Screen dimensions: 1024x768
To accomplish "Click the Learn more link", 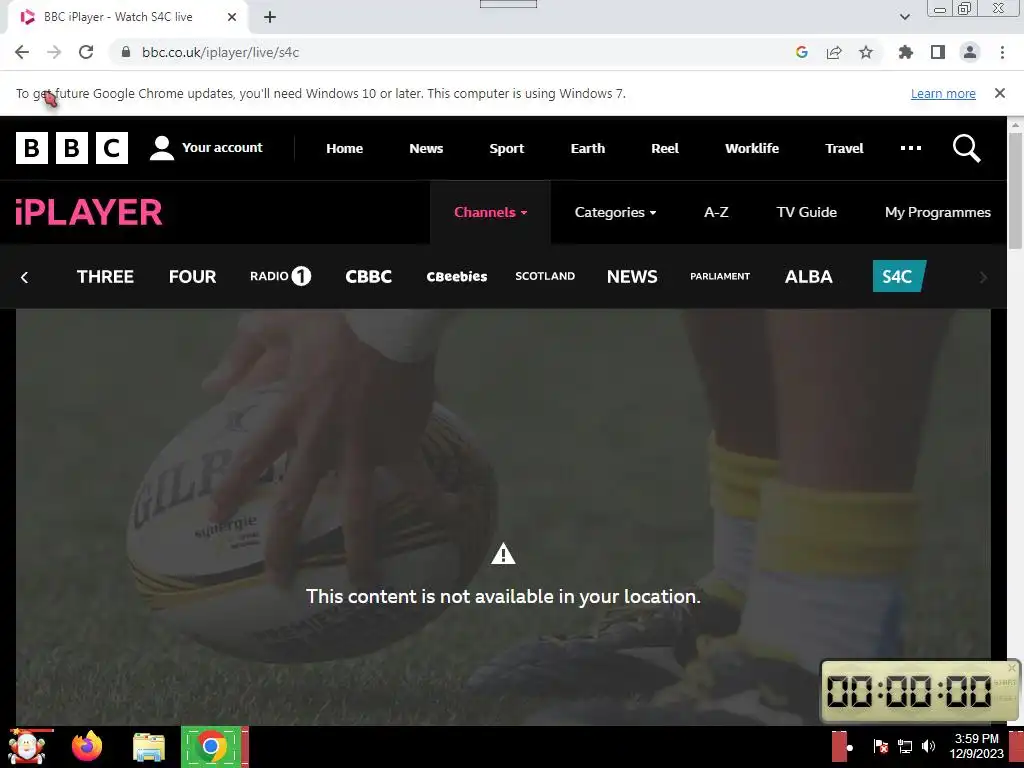I will click(943, 93).
